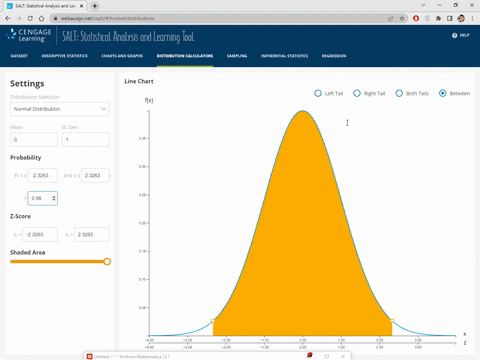Select the Left Tail radio button
The width and height of the screenshot is (480, 360).
[x=318, y=93]
